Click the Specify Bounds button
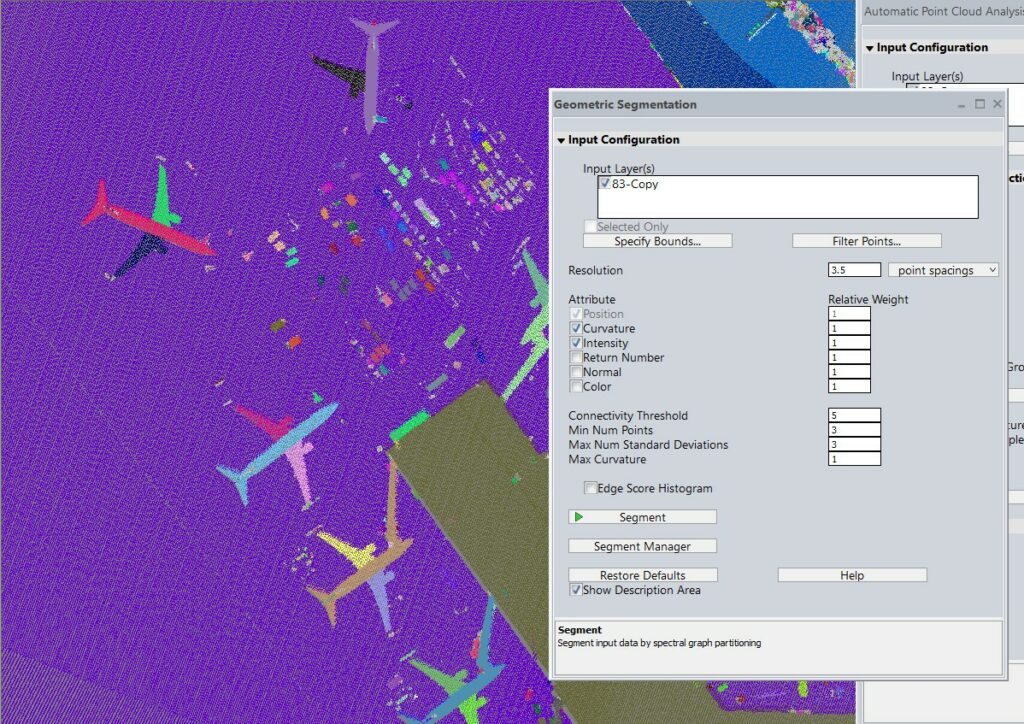 (x=657, y=240)
